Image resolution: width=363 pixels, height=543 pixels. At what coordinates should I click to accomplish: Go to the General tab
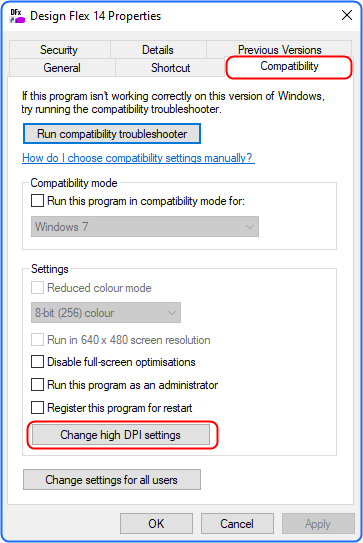click(62, 68)
